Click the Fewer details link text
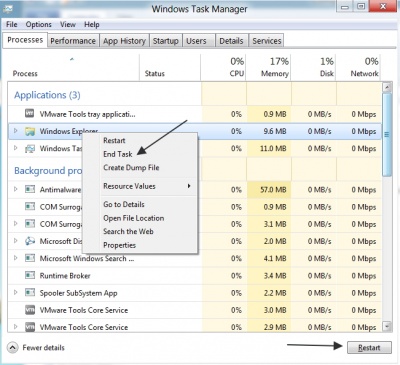400x365 pixels. 44,348
